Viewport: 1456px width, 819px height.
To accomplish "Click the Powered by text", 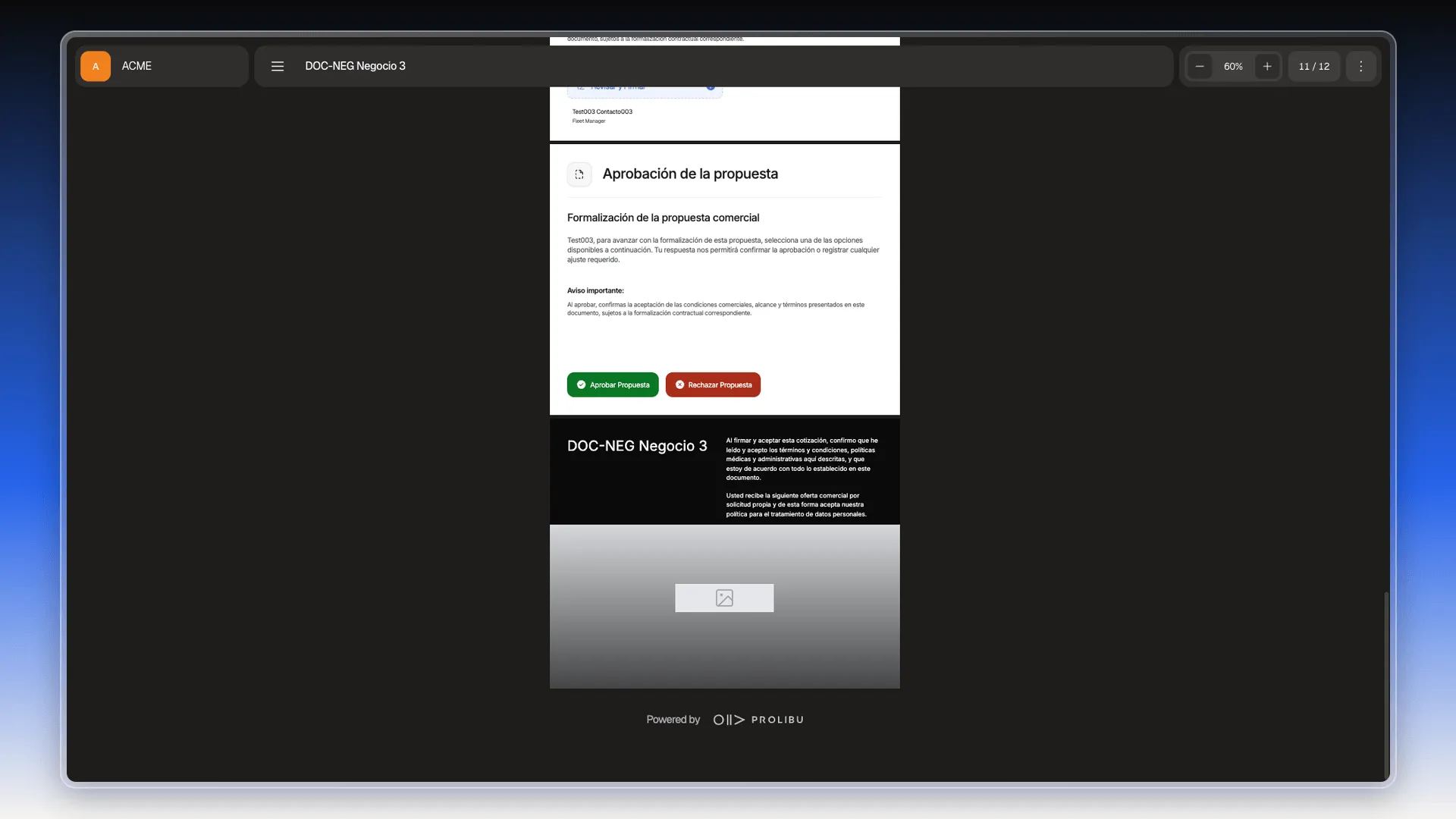I will [x=673, y=720].
